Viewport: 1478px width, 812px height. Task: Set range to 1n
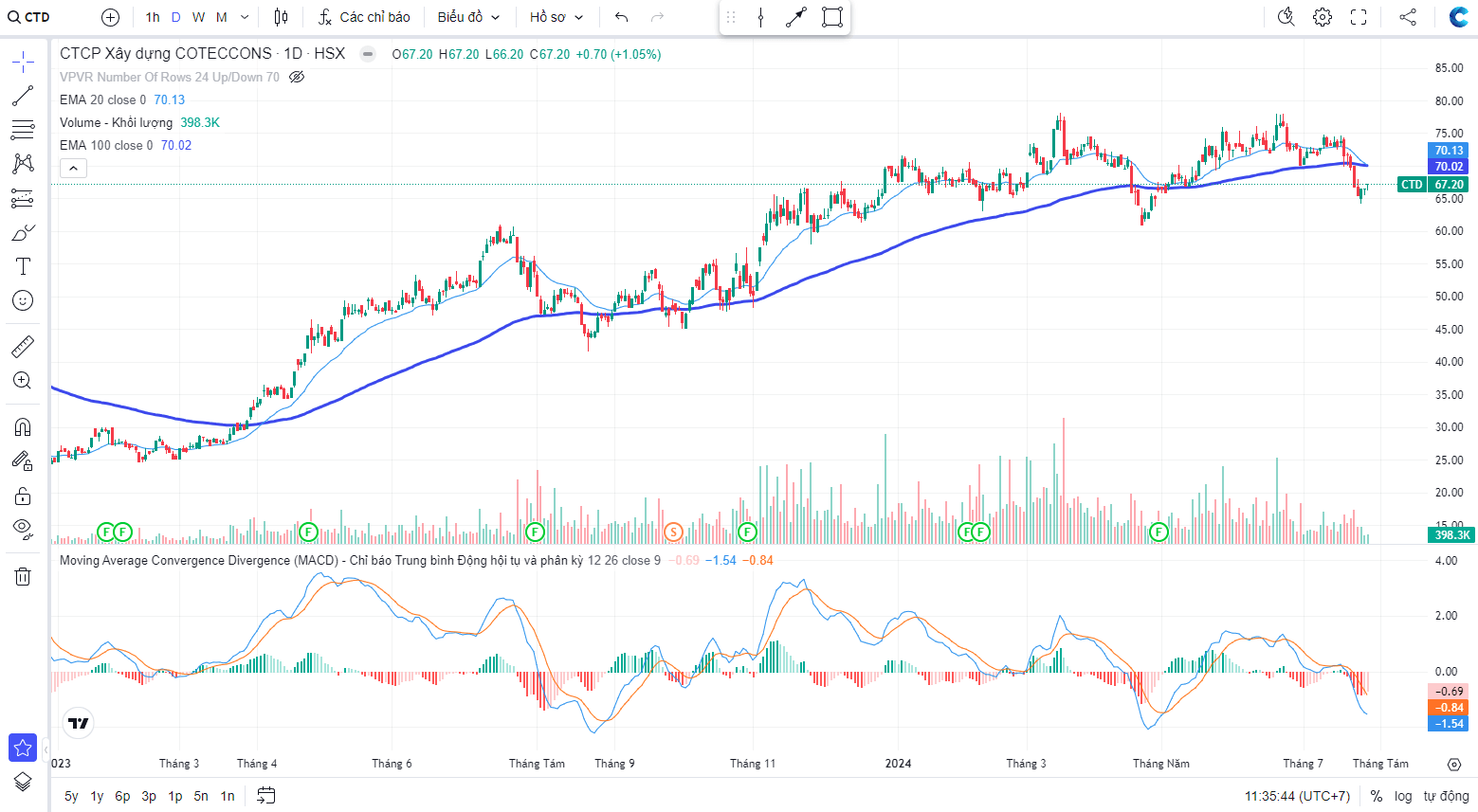point(228,796)
